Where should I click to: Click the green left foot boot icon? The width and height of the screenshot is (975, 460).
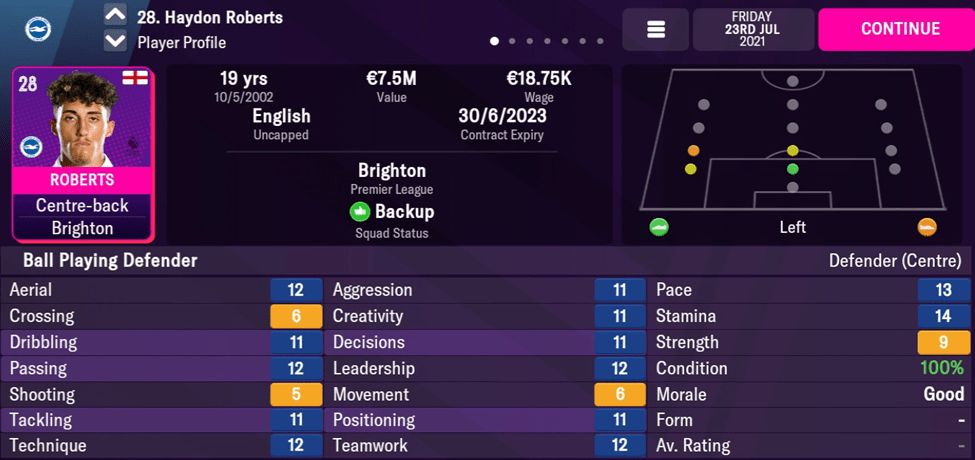pyautogui.click(x=658, y=227)
